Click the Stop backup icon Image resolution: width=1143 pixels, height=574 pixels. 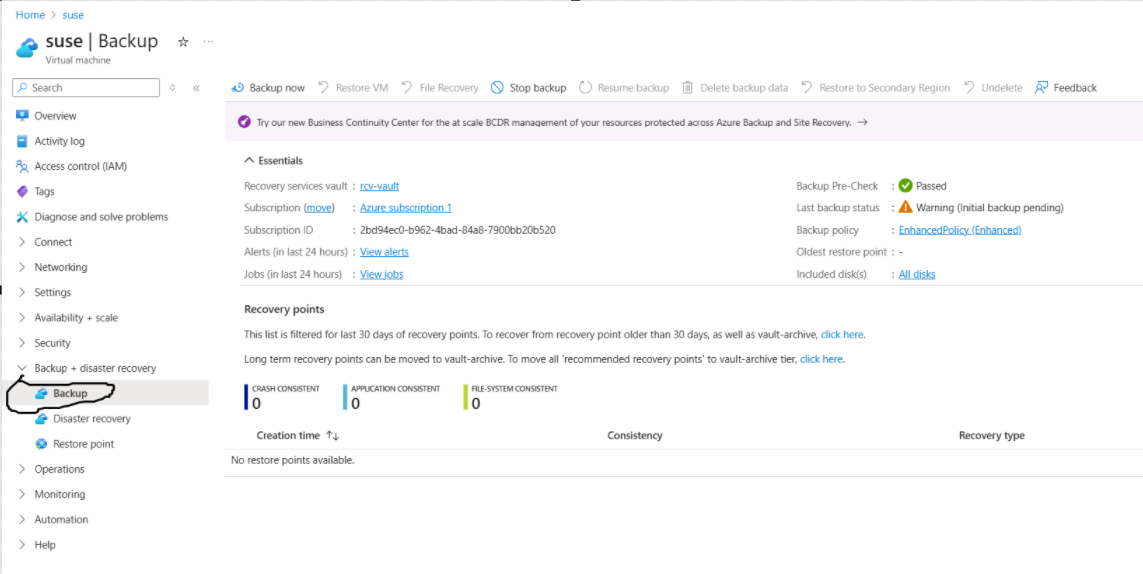tap(497, 88)
